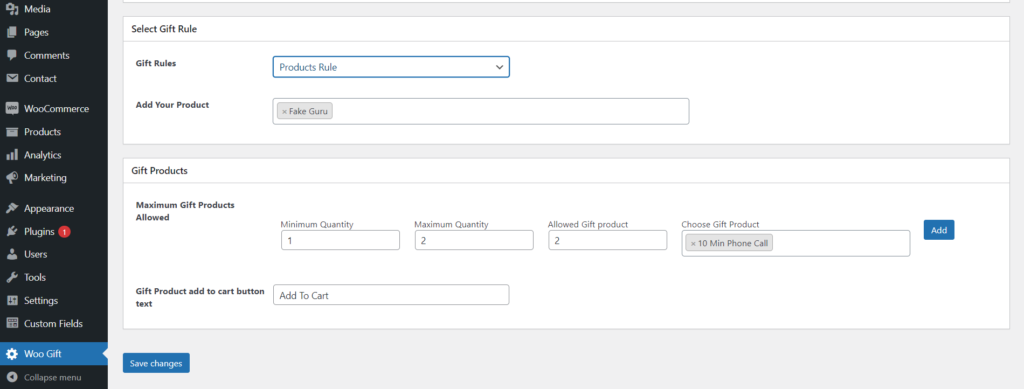Image resolution: width=1024 pixels, height=389 pixels.
Task: Click the Minimum Quantity input field
Action: 340,240
